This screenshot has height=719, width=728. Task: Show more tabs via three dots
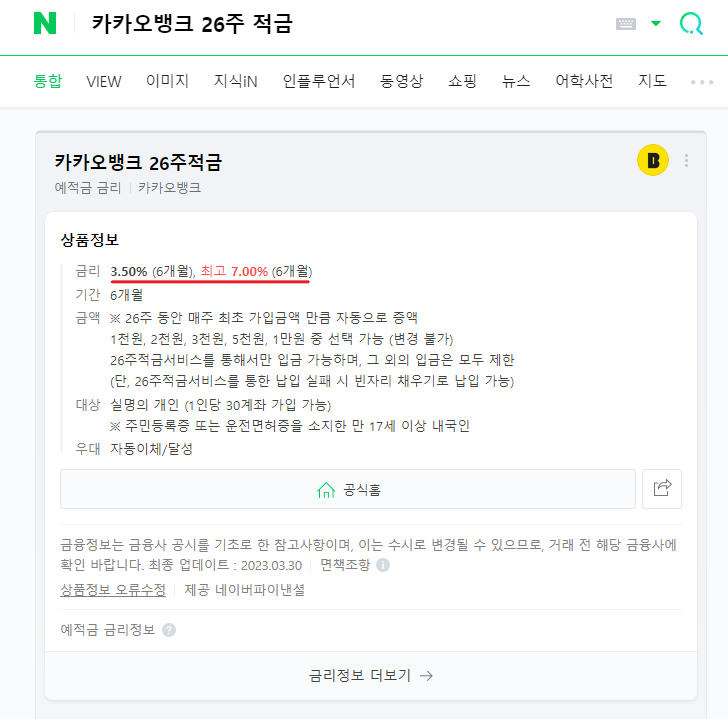(702, 82)
